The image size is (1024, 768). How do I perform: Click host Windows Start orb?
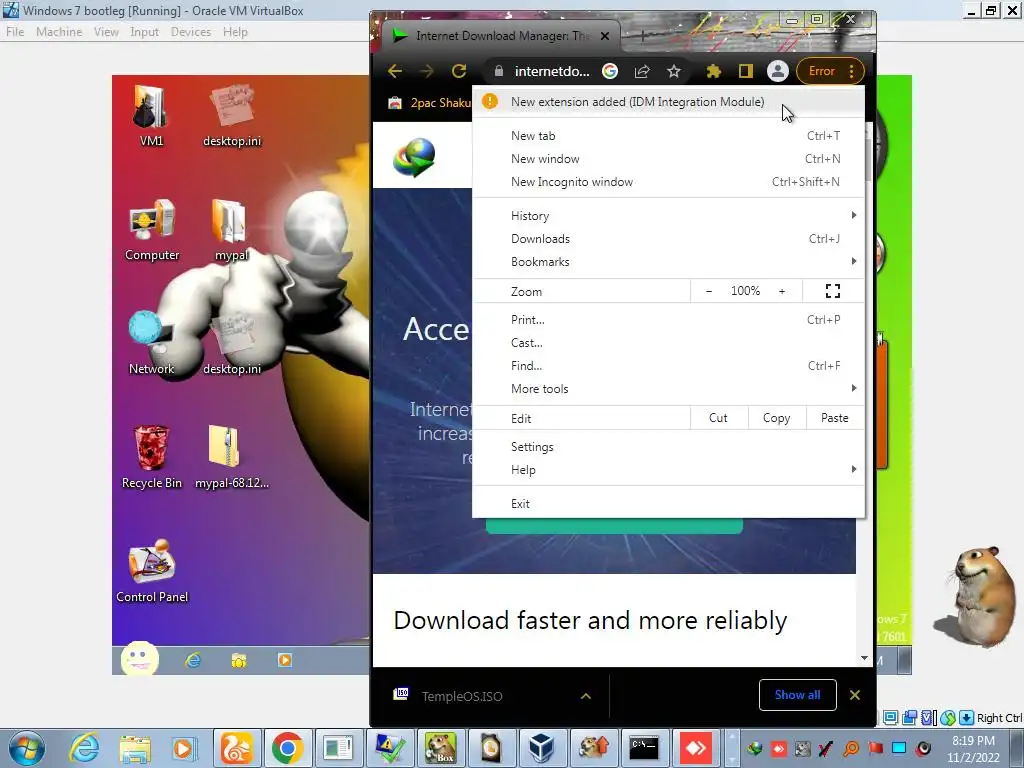(27, 748)
